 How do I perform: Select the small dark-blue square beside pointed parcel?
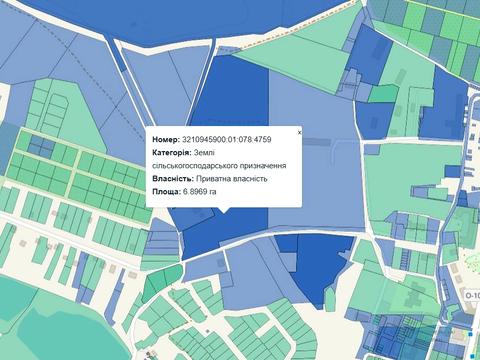click(x=286, y=243)
